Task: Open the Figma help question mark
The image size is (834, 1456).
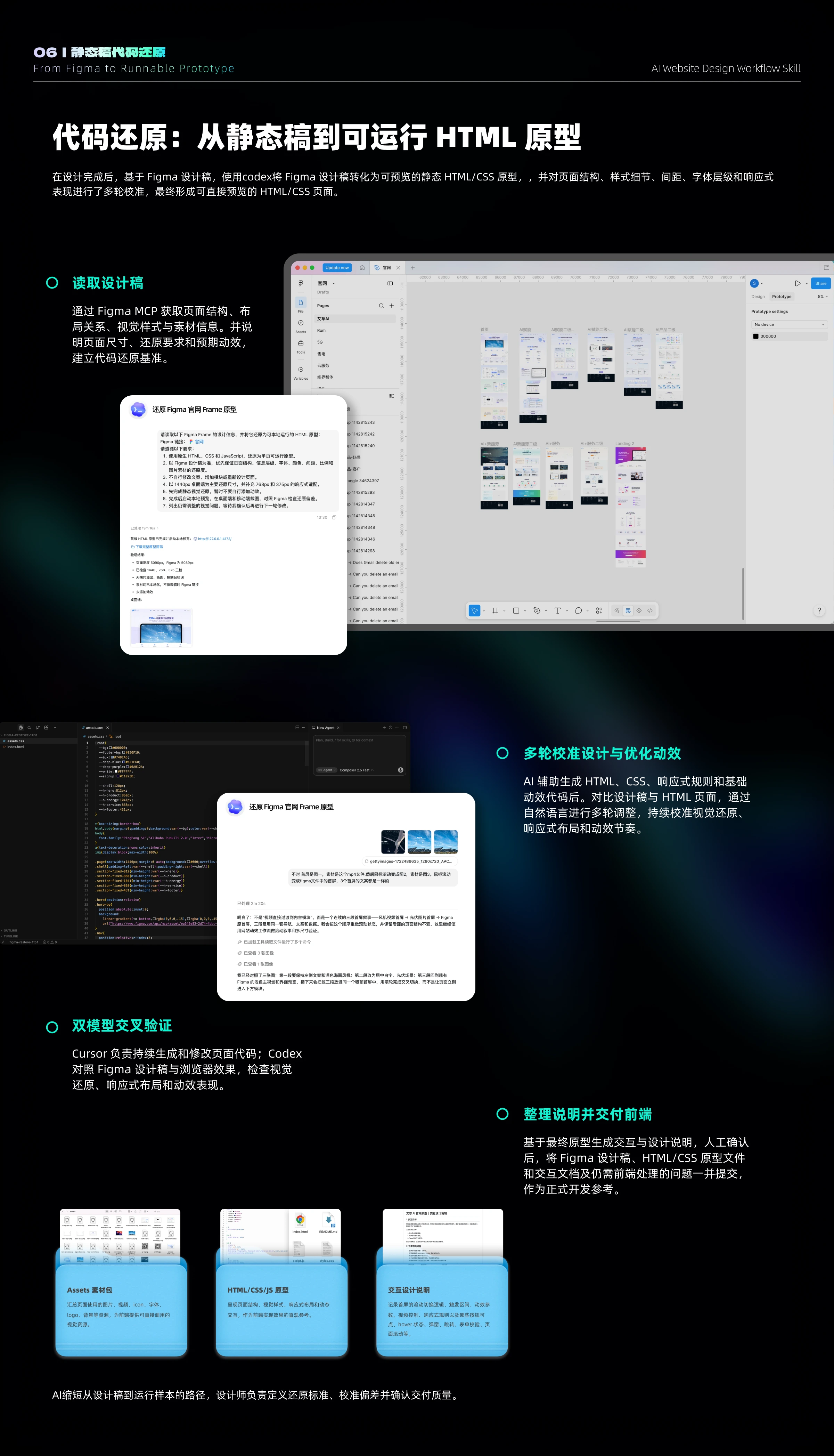Action: [x=819, y=611]
